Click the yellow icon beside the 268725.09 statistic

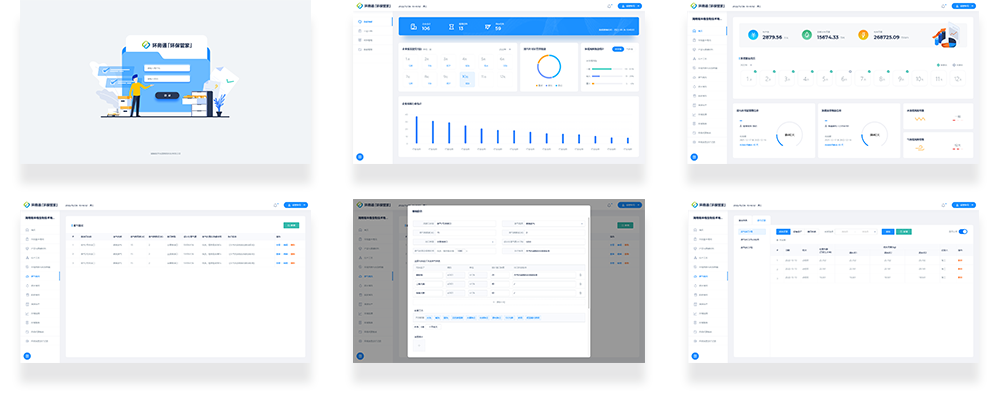click(865, 36)
